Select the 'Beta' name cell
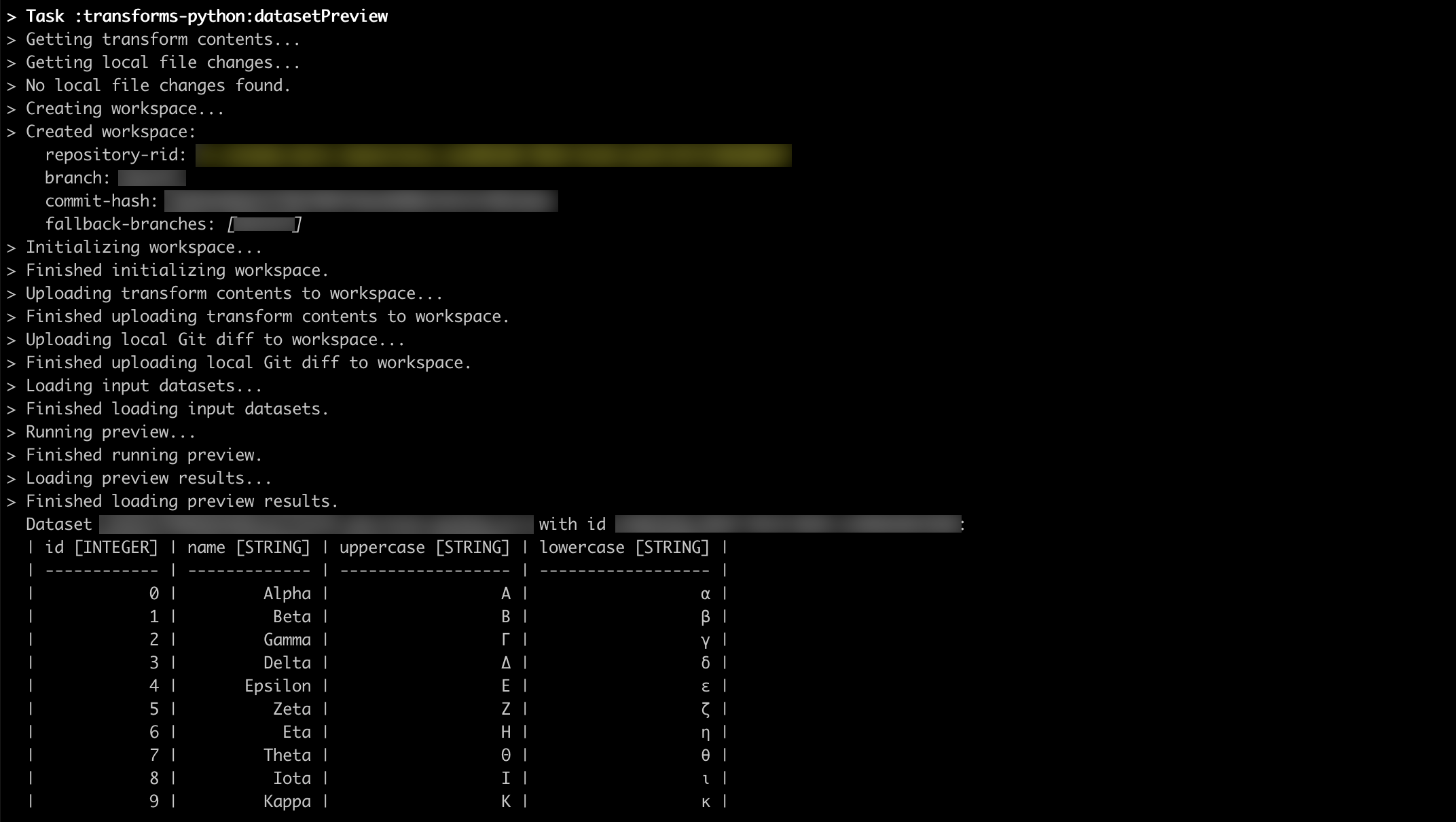 [x=292, y=617]
